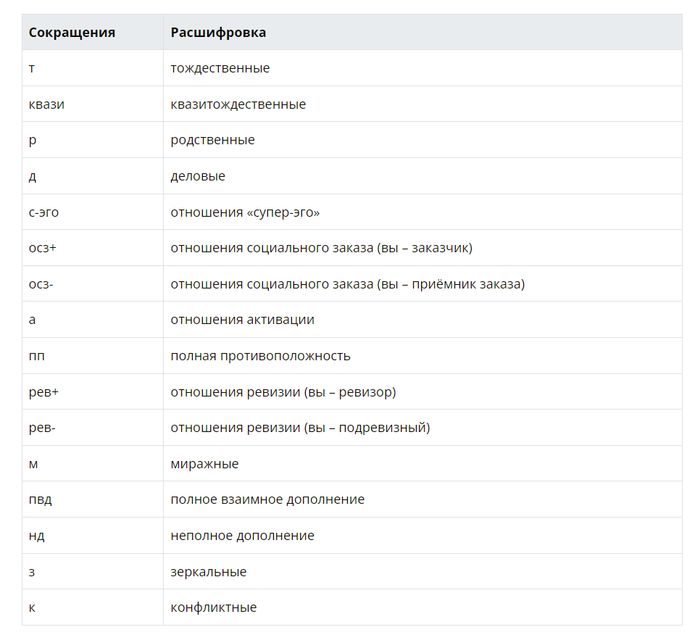Click "неполное дополнение" description
The width and height of the screenshot is (700, 635).
coord(242,535)
